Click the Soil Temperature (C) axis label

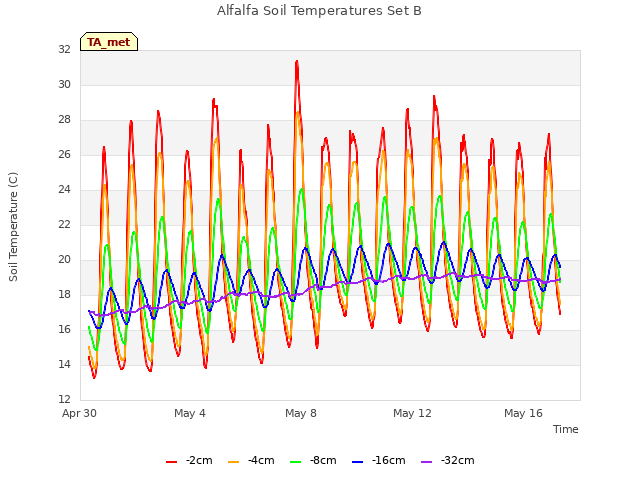pos(13,227)
